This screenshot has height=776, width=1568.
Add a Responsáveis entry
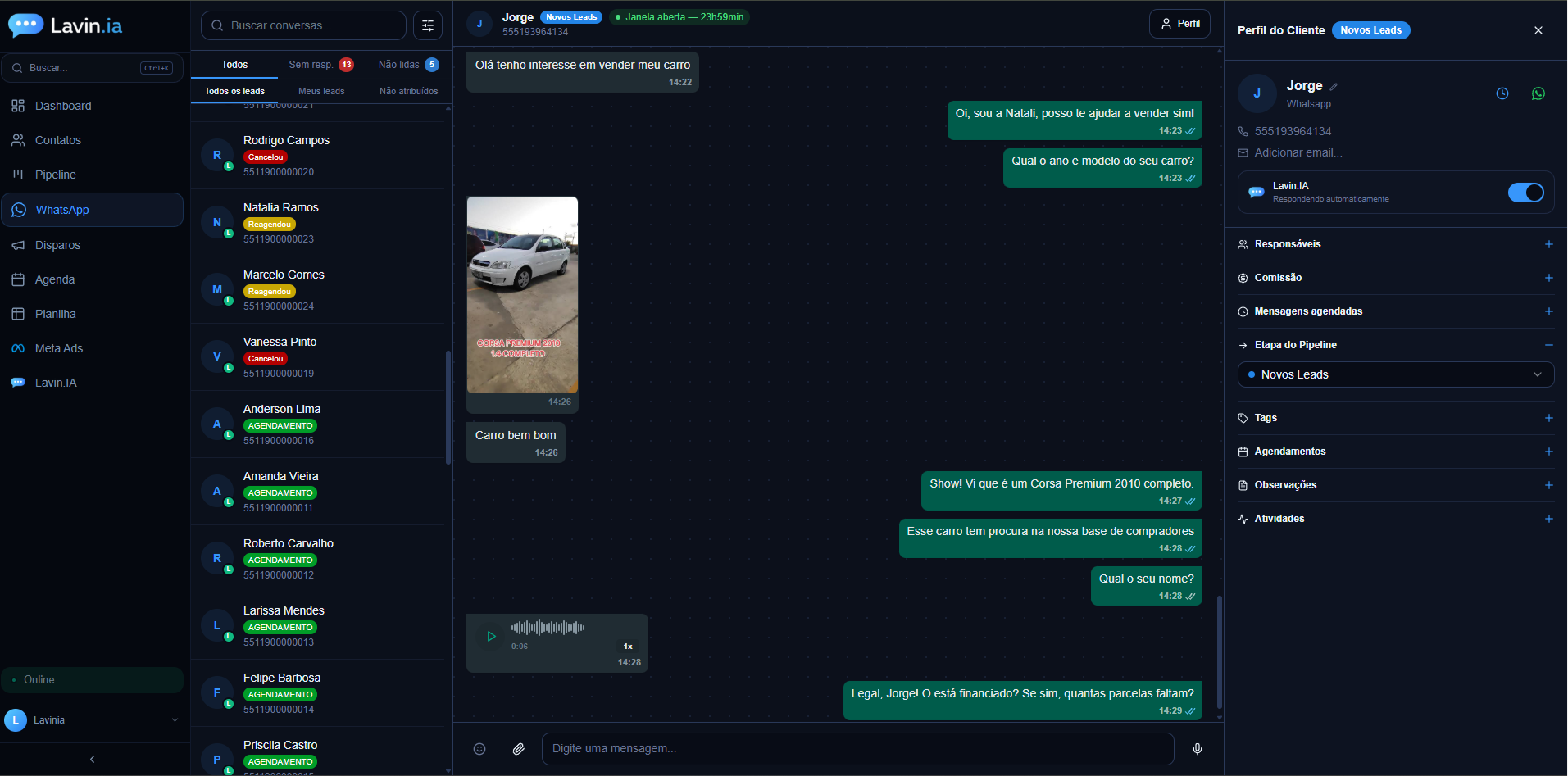[x=1549, y=244]
